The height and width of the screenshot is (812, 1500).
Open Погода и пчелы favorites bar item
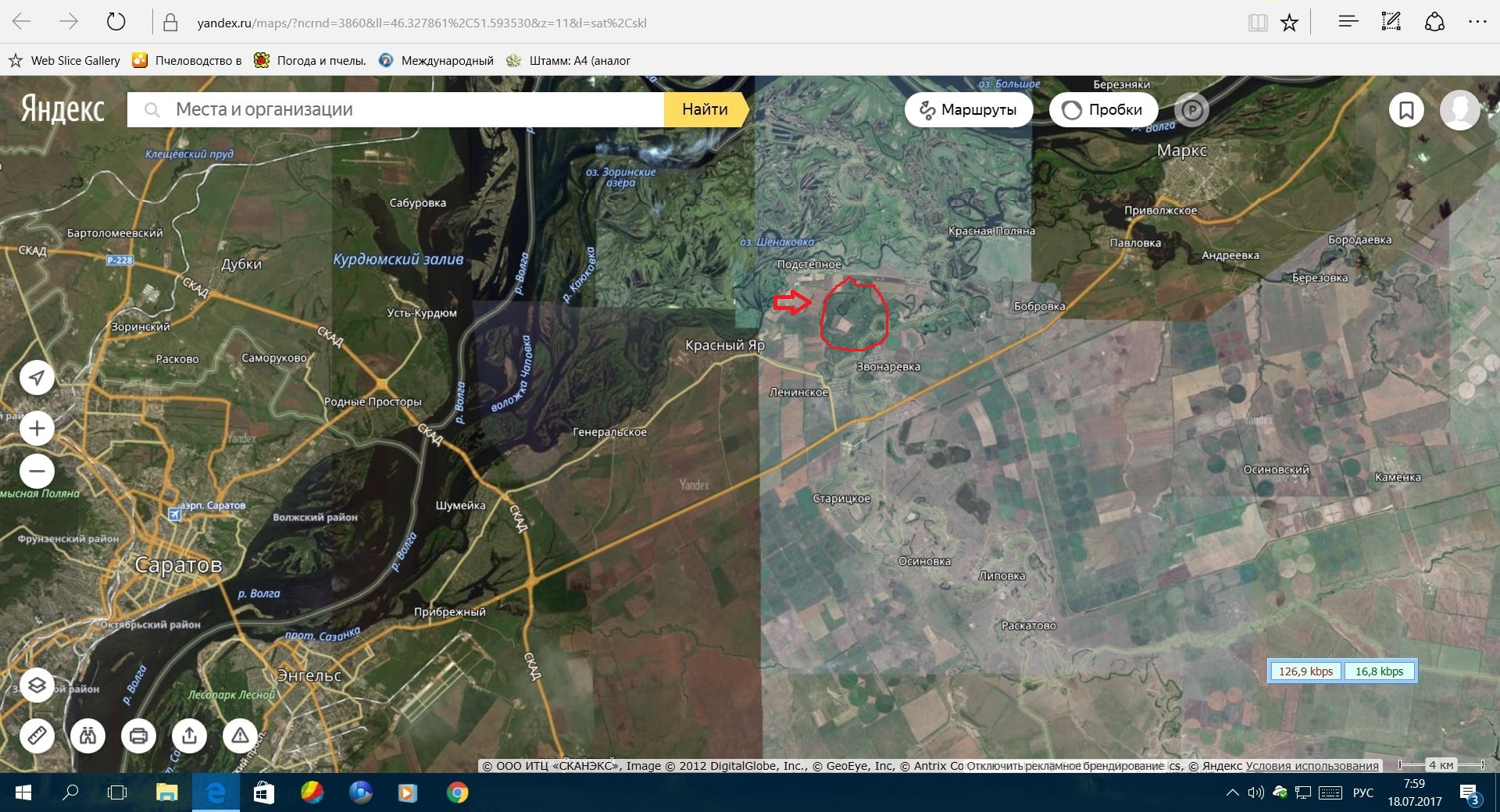[311, 61]
